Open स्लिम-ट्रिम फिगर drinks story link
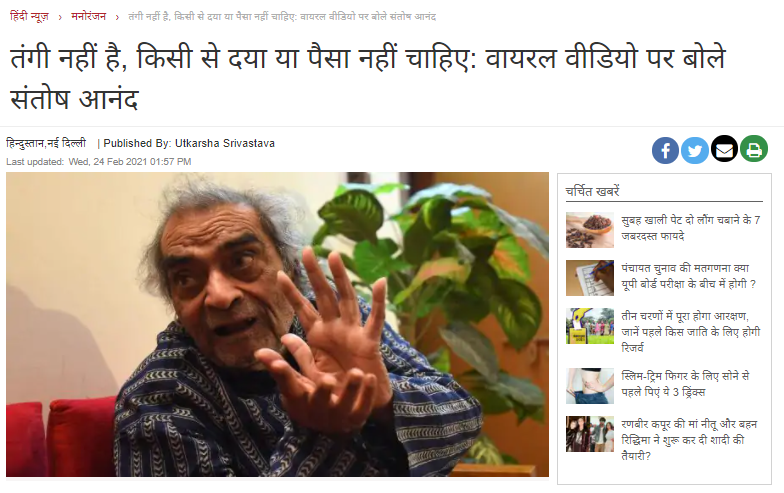784x493 pixels. [686, 384]
